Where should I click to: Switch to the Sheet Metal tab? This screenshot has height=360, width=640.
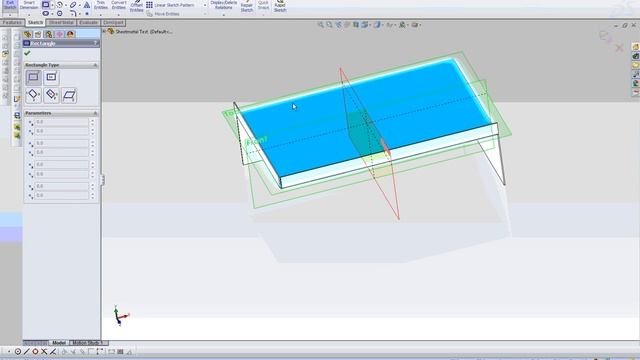(61, 22)
